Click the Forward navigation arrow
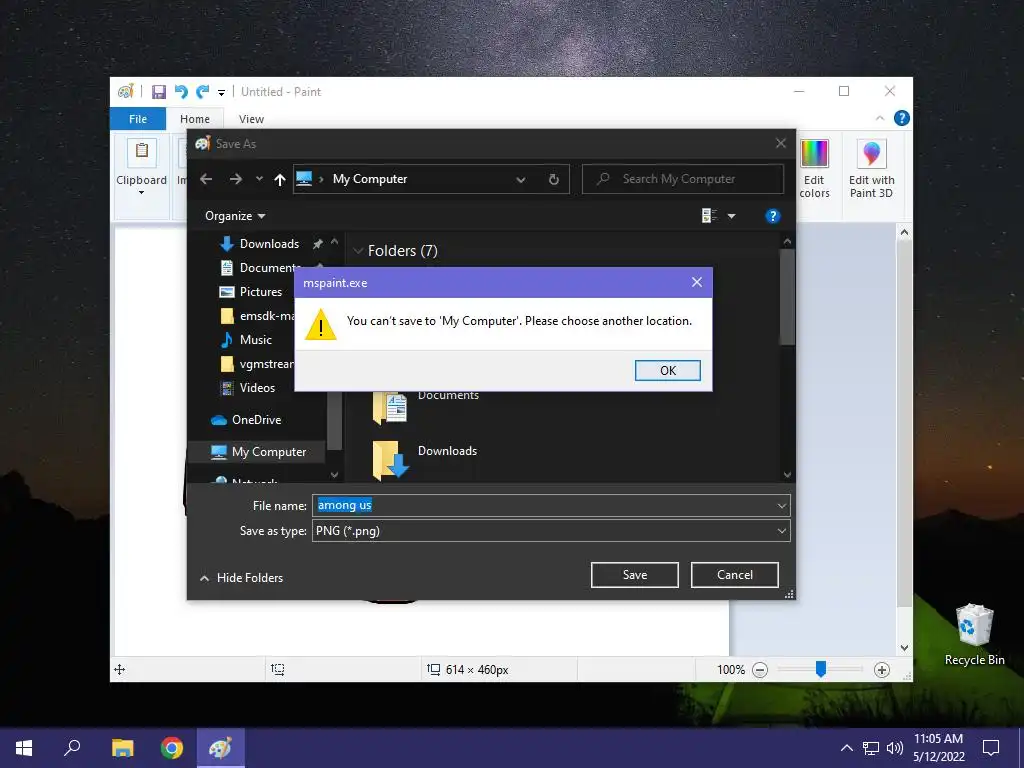 [x=236, y=179]
